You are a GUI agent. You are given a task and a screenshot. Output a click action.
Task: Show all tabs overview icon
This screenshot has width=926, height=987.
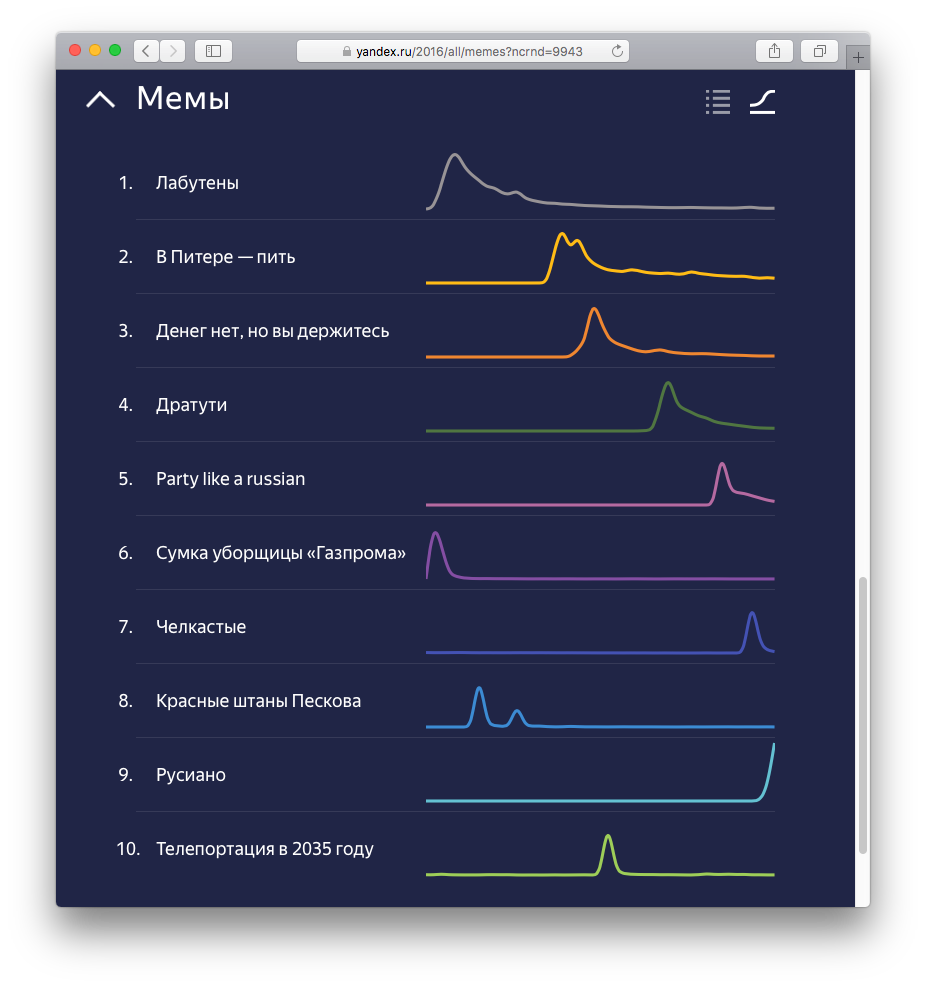point(819,50)
